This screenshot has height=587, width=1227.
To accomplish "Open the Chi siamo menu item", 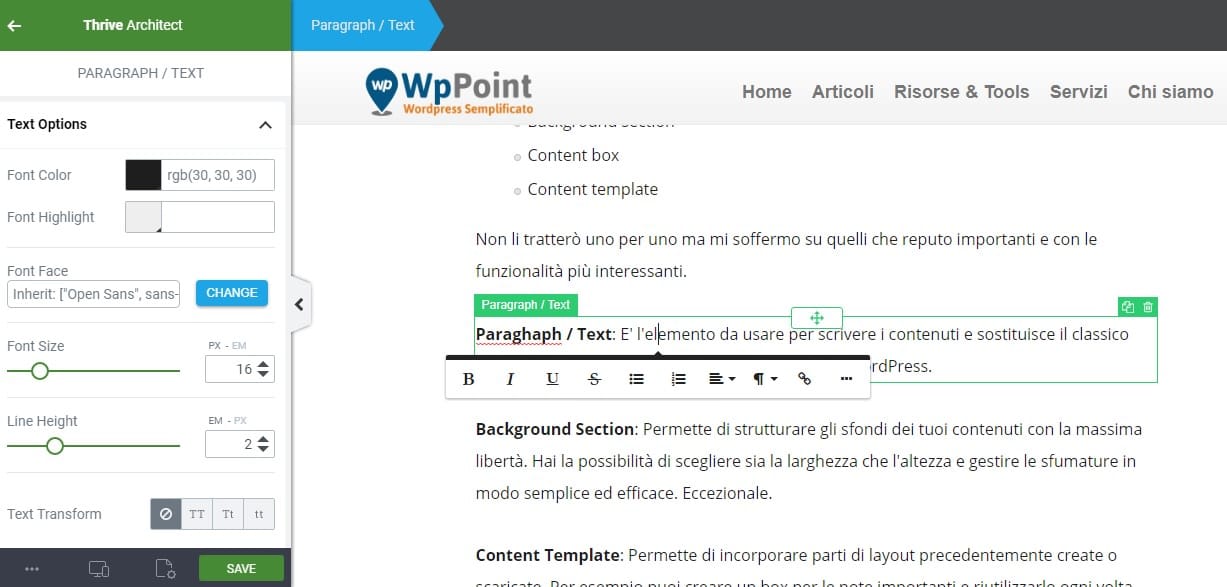I will pyautogui.click(x=1171, y=92).
